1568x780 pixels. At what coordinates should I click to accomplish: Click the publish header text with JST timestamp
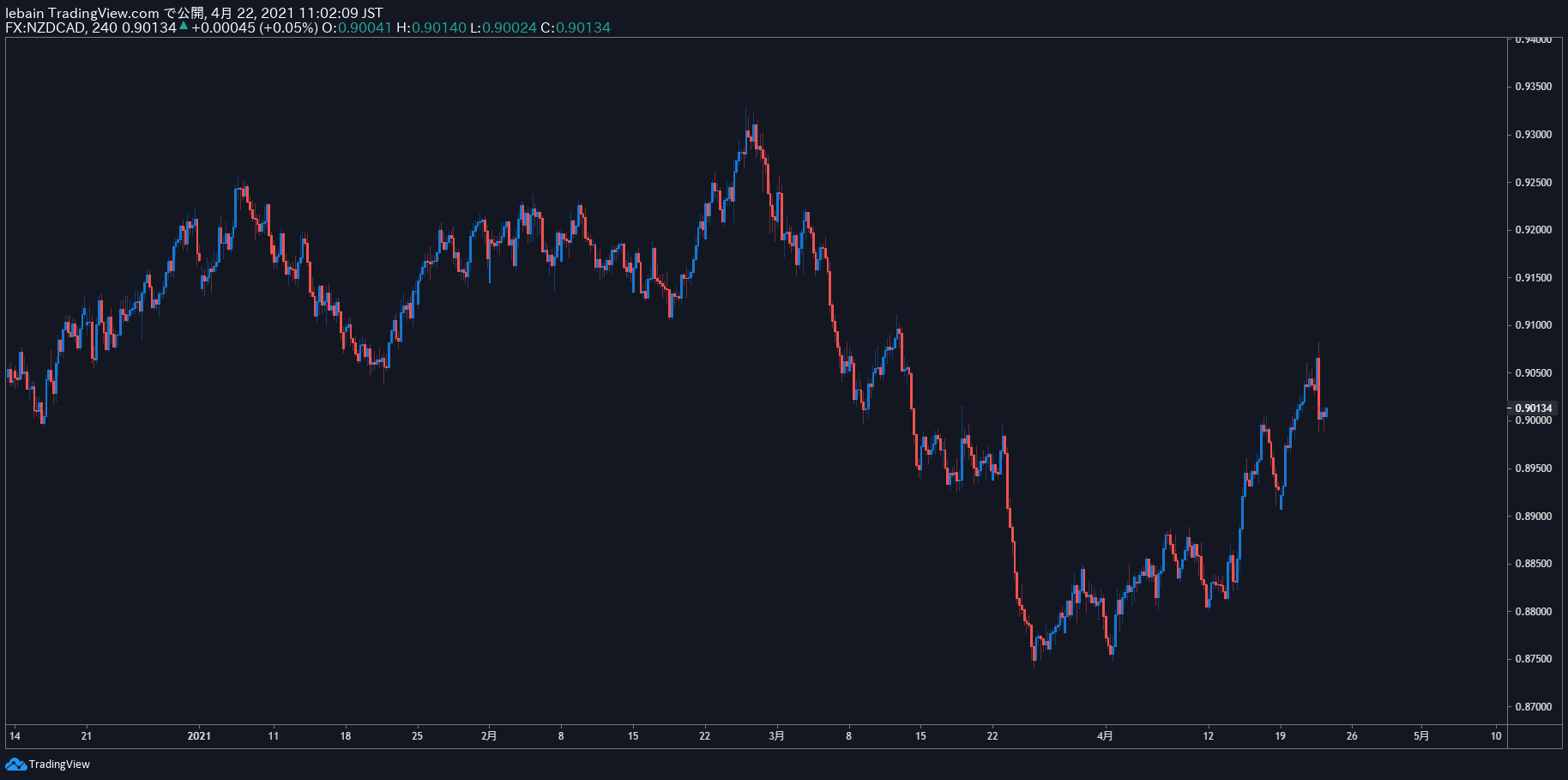click(194, 13)
